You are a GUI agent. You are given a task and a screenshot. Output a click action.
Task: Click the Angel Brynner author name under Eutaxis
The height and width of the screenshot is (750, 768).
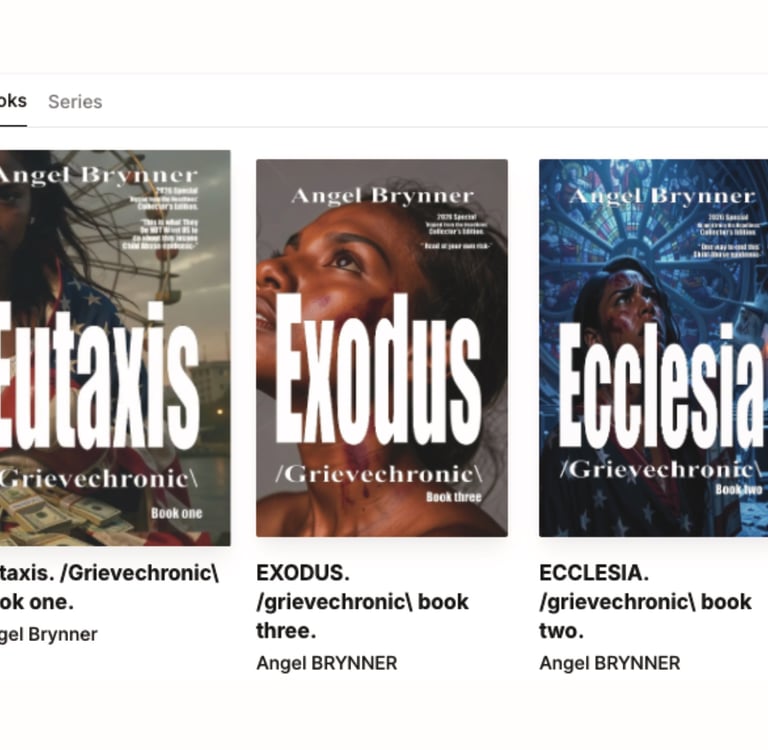tap(48, 634)
